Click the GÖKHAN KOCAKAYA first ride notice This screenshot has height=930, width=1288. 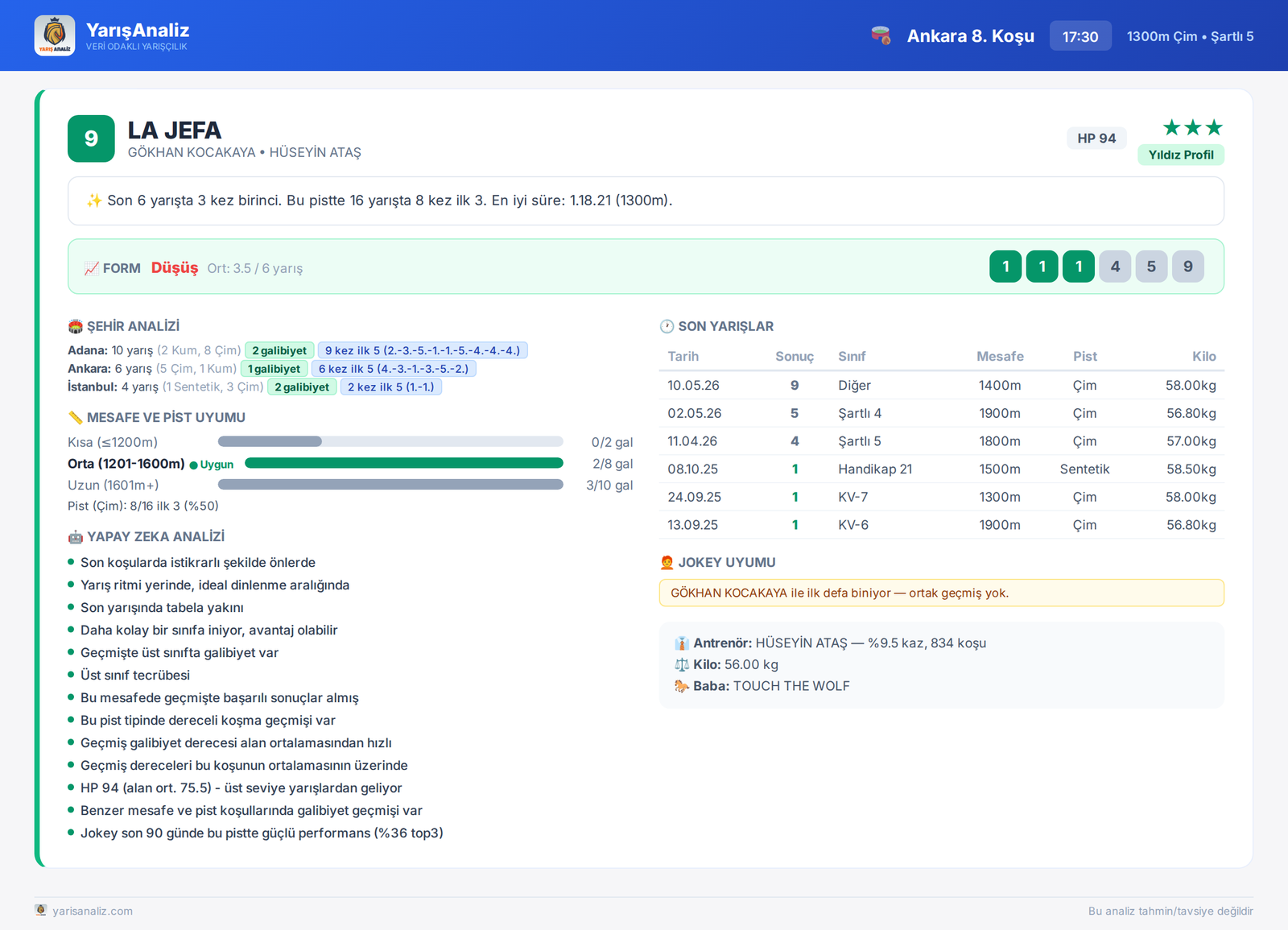tap(941, 593)
